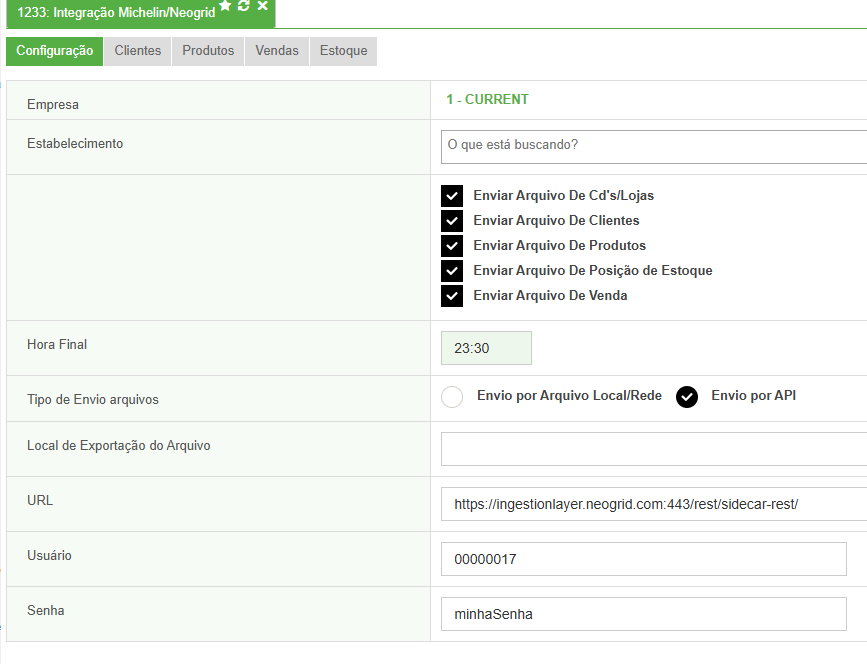Image resolution: width=867 pixels, height=664 pixels.
Task: Click the Senha input field
Action: pyautogui.click(x=644, y=614)
